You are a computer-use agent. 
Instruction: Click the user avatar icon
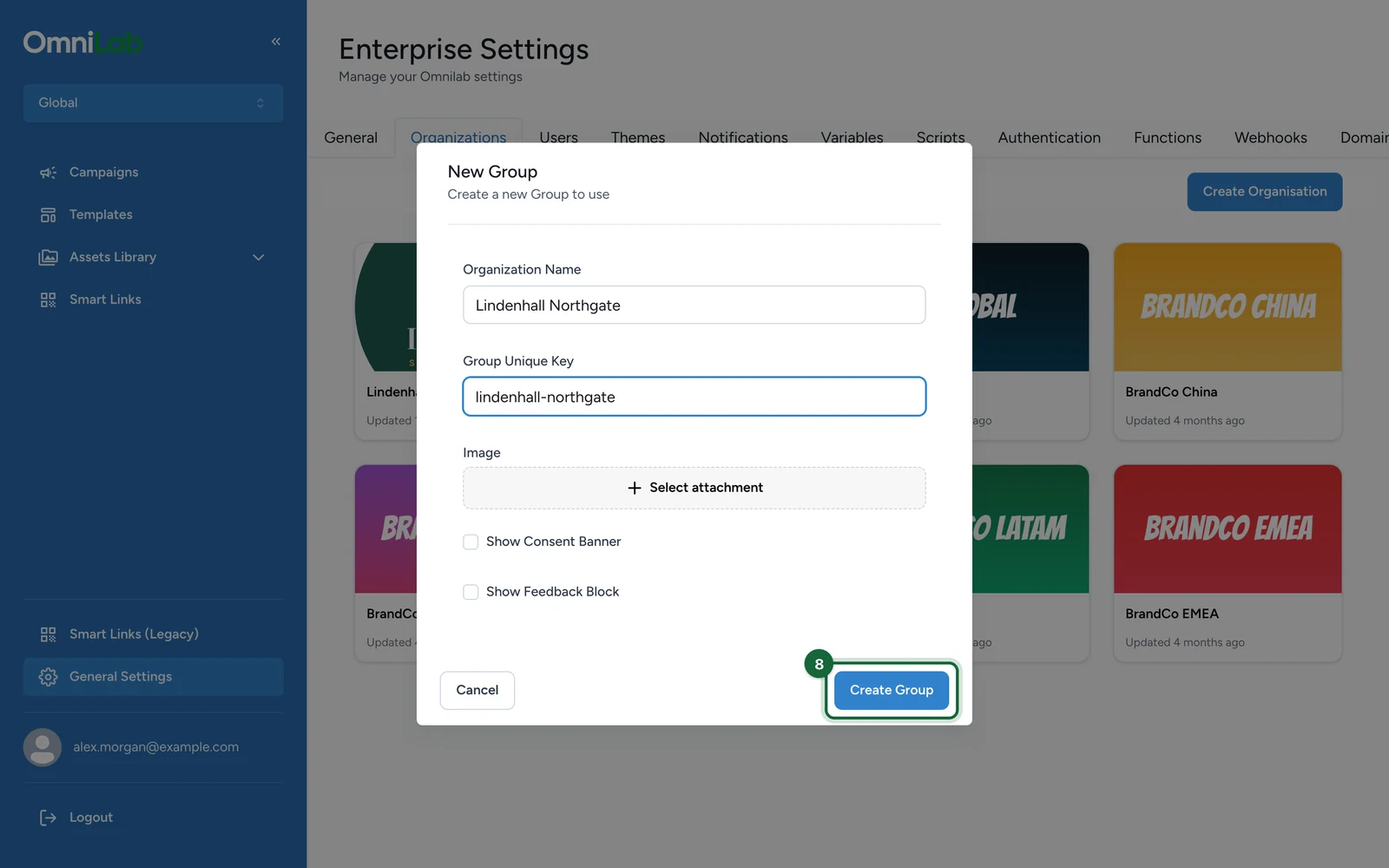click(x=43, y=747)
